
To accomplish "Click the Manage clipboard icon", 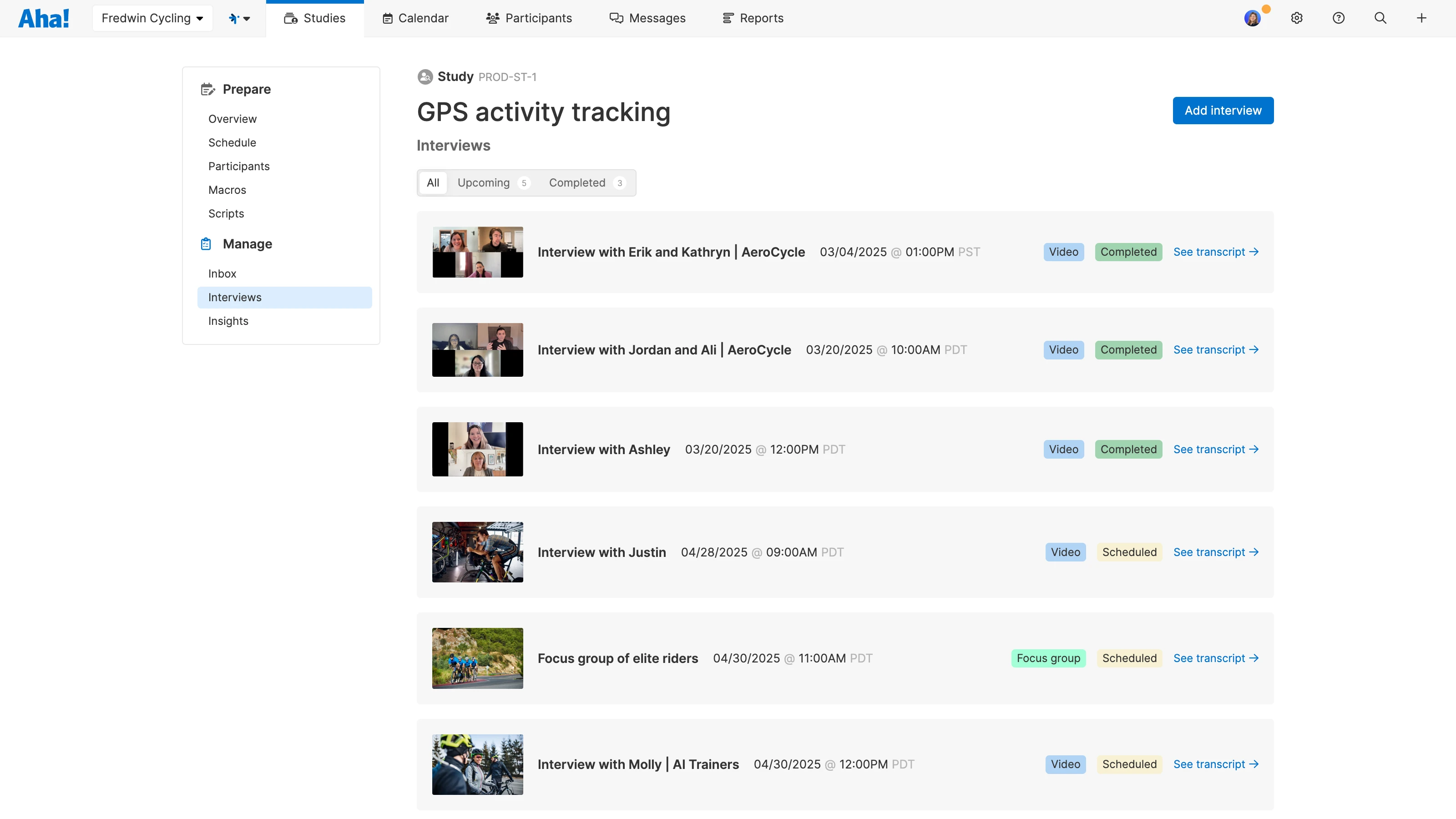I will (206, 244).
